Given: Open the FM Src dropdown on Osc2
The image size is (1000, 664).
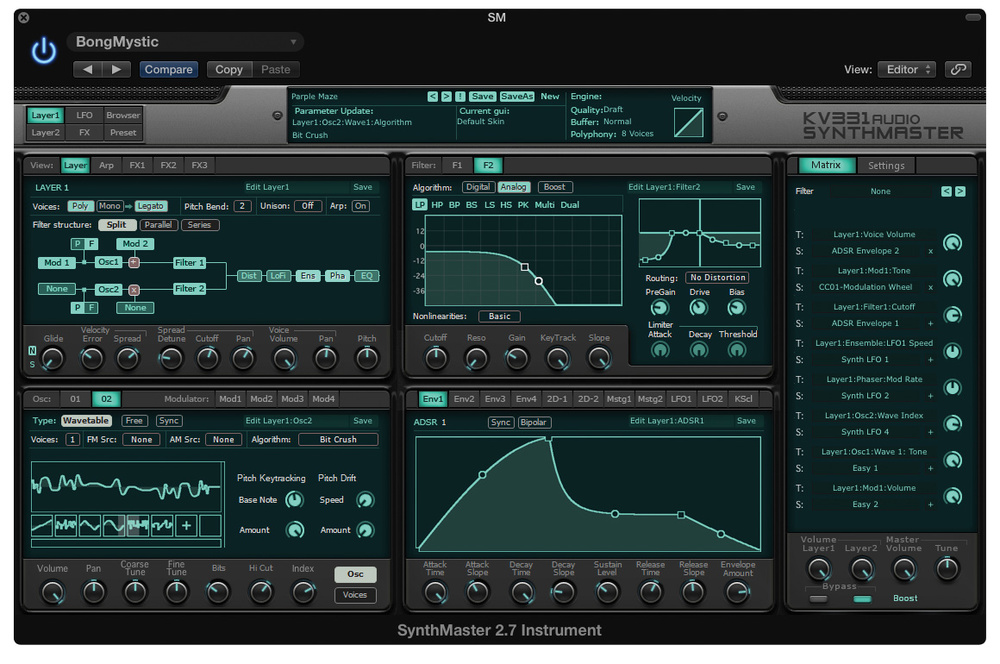Looking at the screenshot, I should (x=140, y=438).
